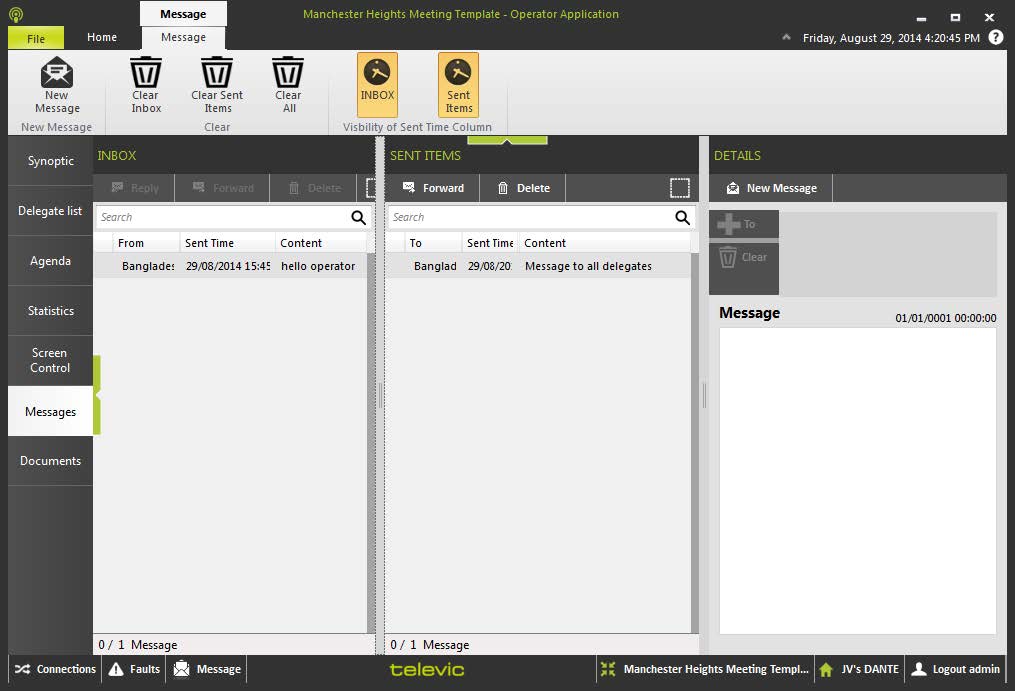The width and height of the screenshot is (1015, 691).
Task: Open the Delegate list sidebar tab
Action: tap(50, 211)
